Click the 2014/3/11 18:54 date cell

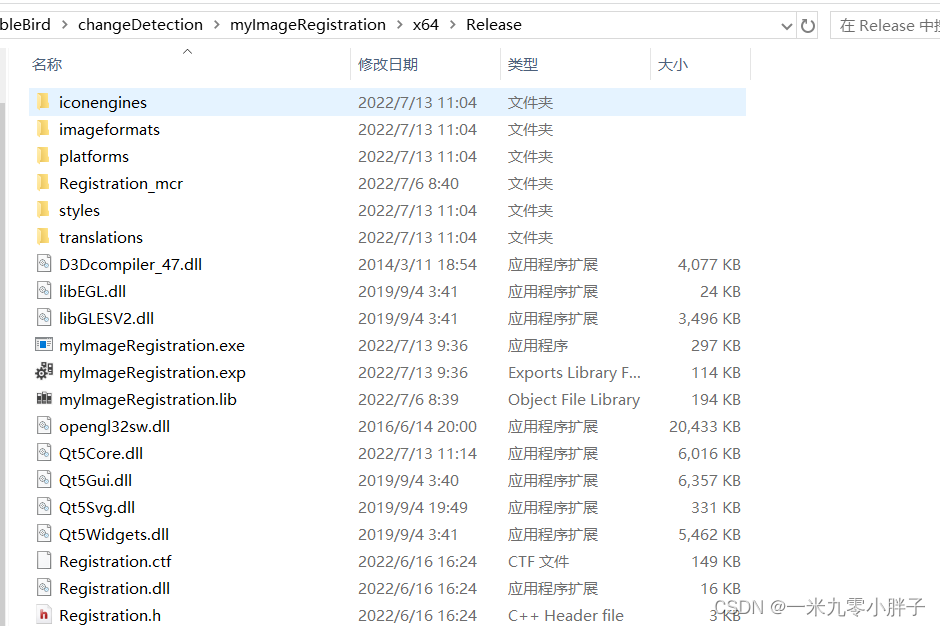tap(417, 264)
